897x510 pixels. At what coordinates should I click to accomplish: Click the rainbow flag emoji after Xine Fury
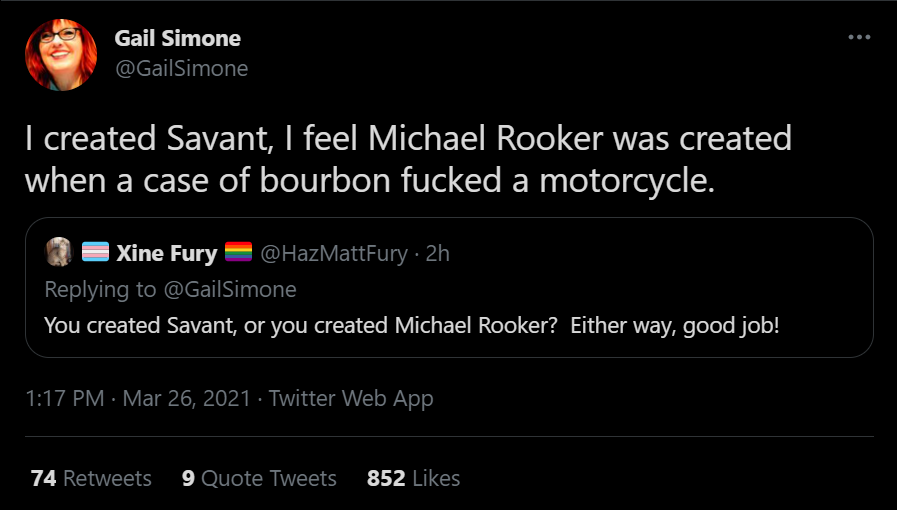point(238,254)
